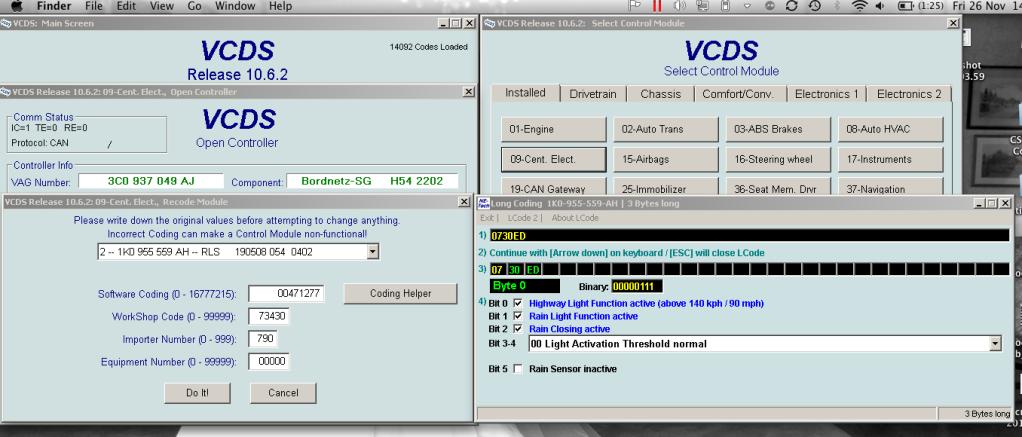Click VCDS Main Screen title bar icon
Screen dimensions: 1022x437
tap(6, 23)
